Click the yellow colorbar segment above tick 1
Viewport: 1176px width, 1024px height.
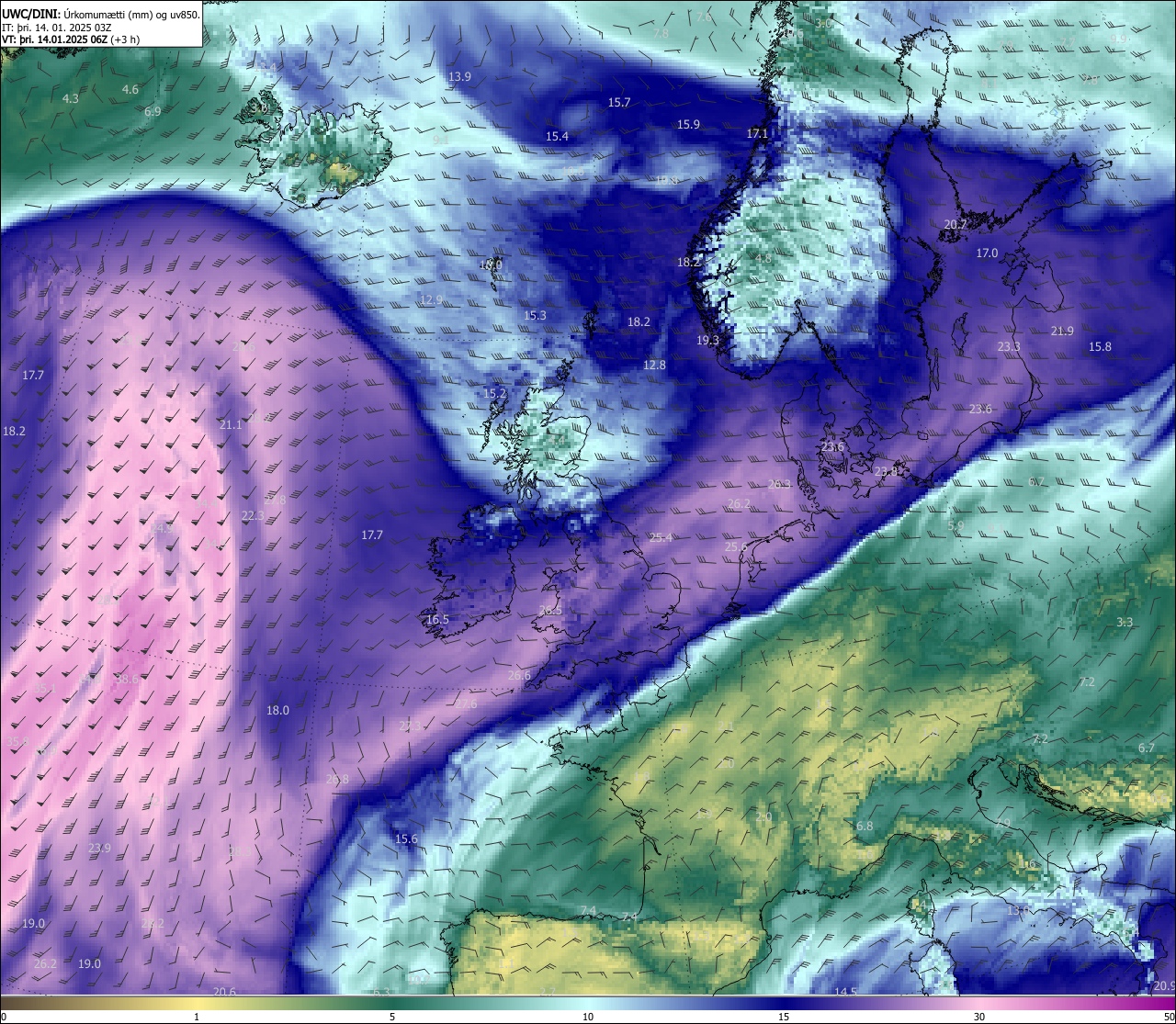point(197,1002)
